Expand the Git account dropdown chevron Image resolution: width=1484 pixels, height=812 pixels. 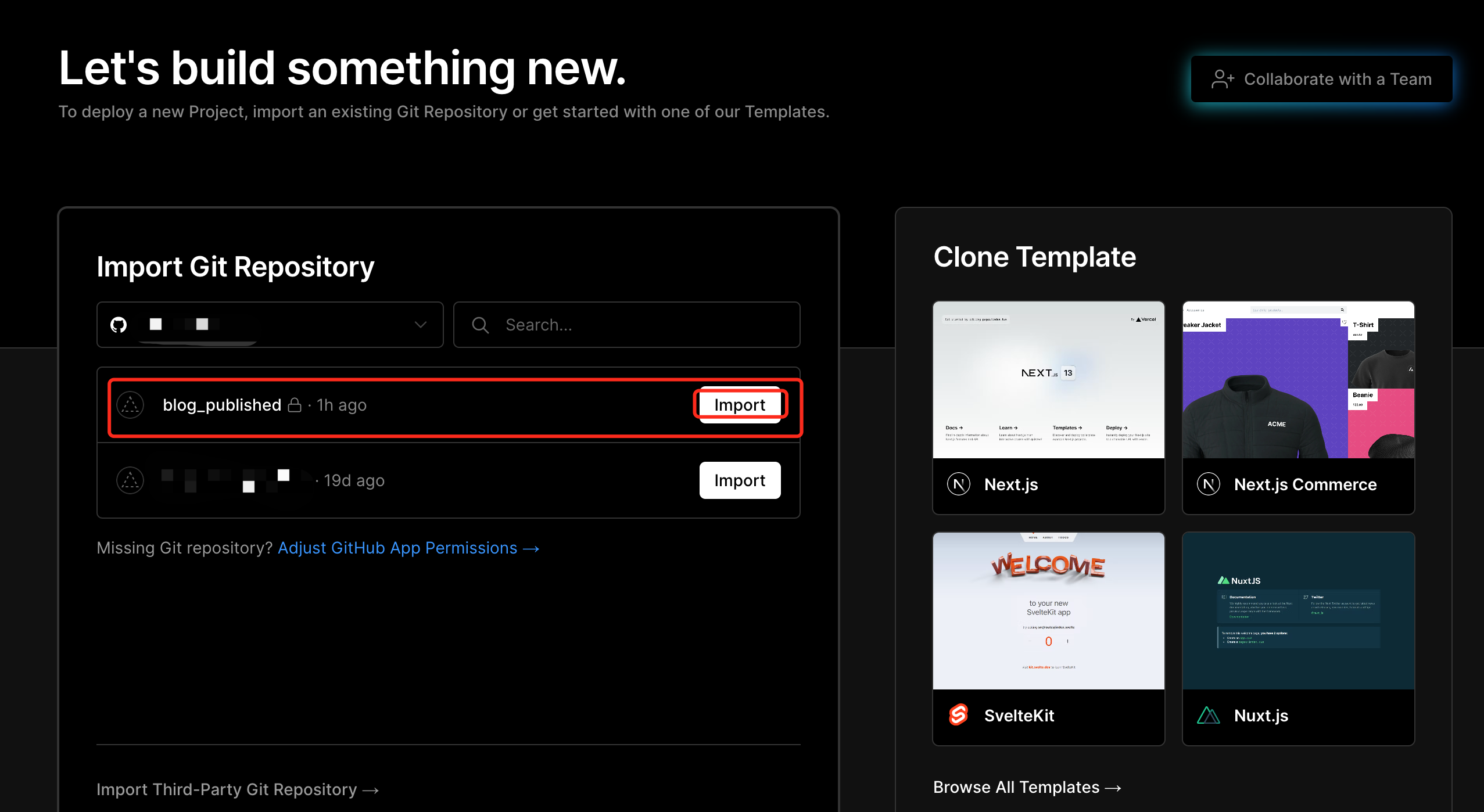pyautogui.click(x=421, y=325)
